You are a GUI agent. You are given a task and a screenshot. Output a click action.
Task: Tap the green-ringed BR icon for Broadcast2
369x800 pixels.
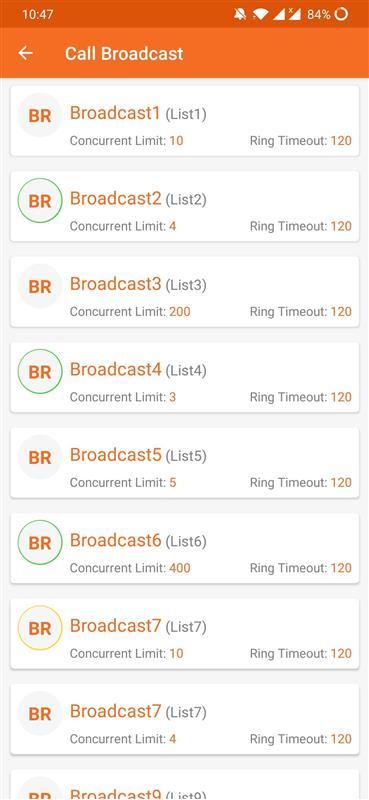click(40, 201)
